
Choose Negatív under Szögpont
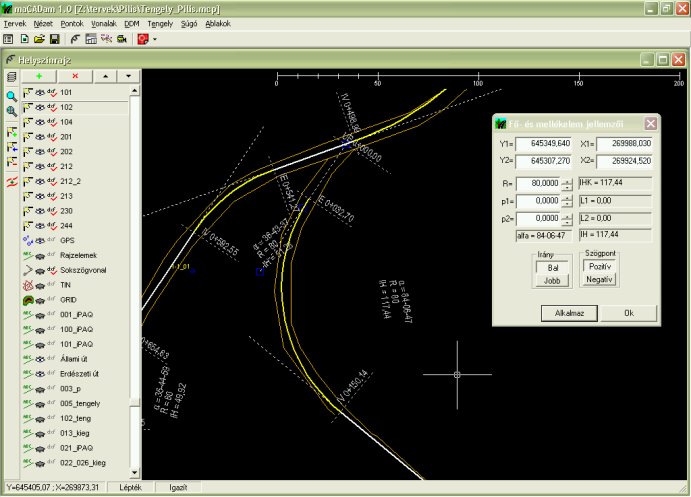pyautogui.click(x=600, y=279)
